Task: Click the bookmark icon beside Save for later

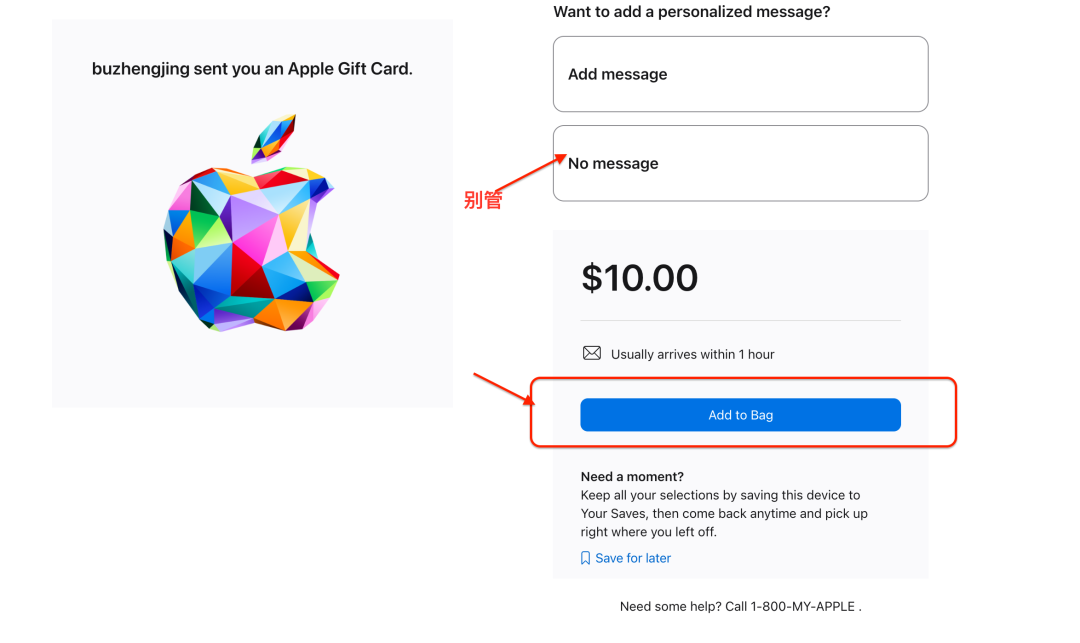Action: pos(586,558)
